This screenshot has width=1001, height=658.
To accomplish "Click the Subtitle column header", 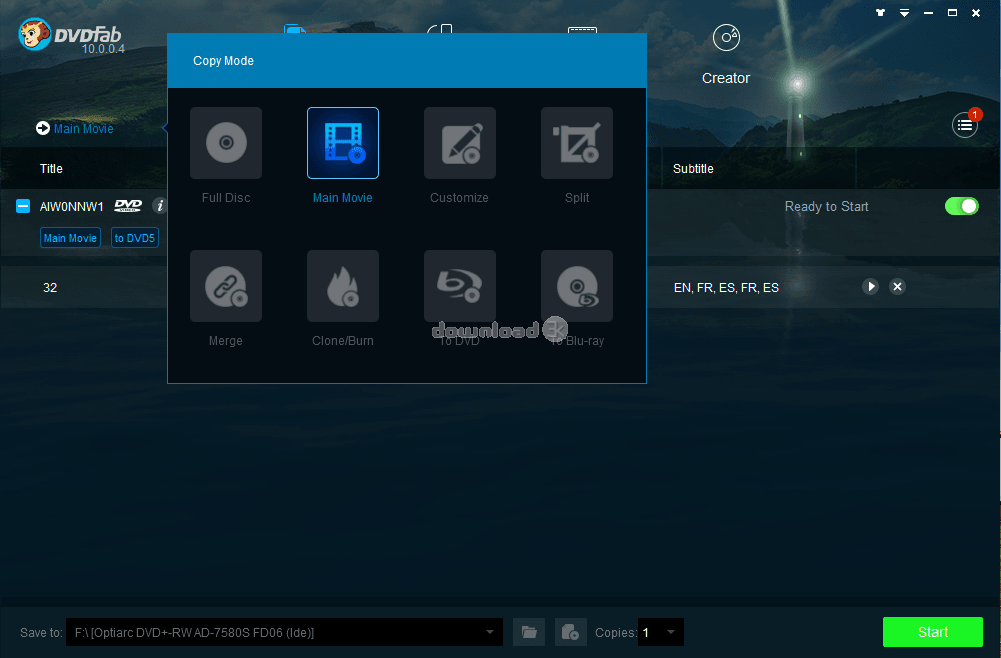I will coord(693,168).
